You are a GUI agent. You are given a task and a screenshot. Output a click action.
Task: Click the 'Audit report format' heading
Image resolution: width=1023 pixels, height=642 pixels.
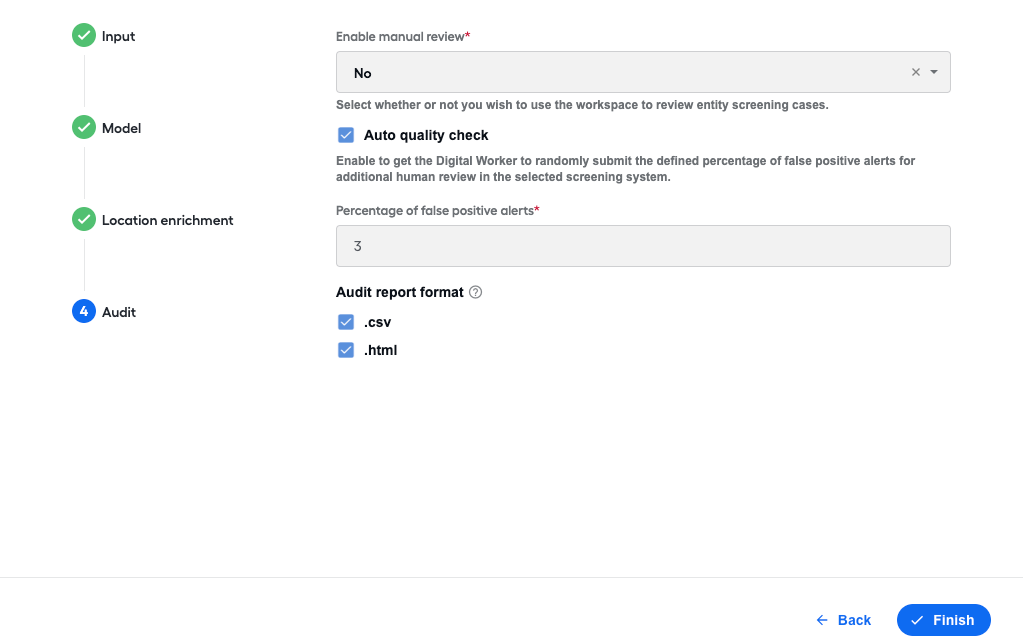point(399,292)
